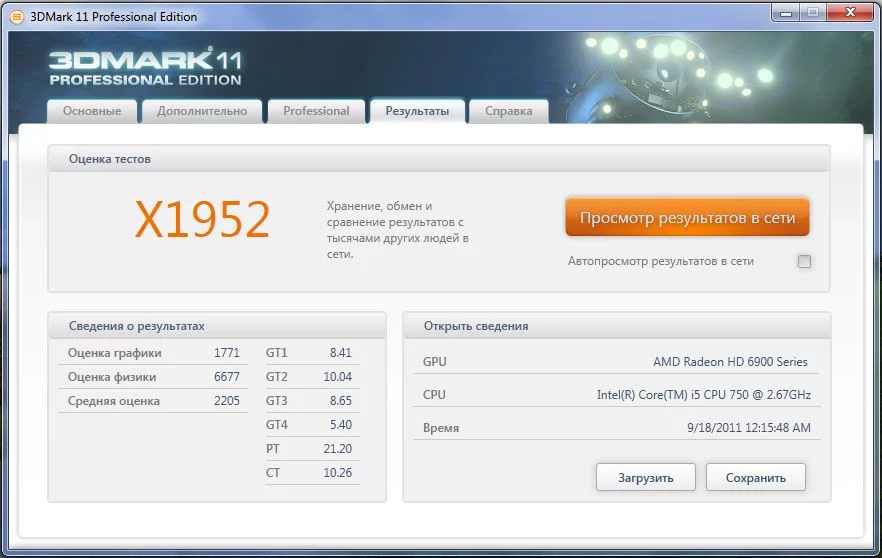
Task: Click the 3DMark 11 Professional Edition logo
Action: 145,66
